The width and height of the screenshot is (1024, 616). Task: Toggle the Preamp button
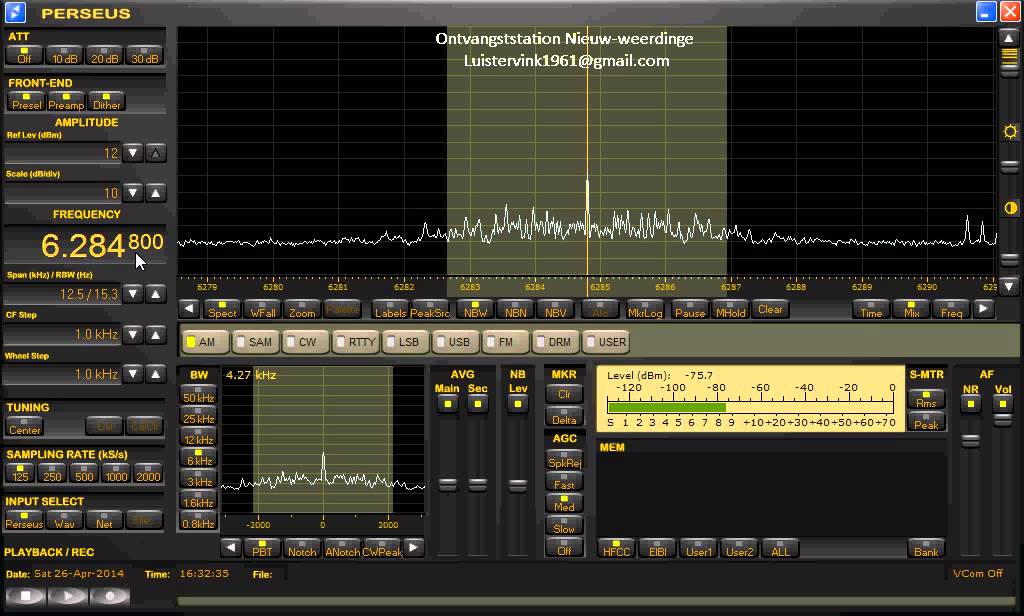coord(66,101)
